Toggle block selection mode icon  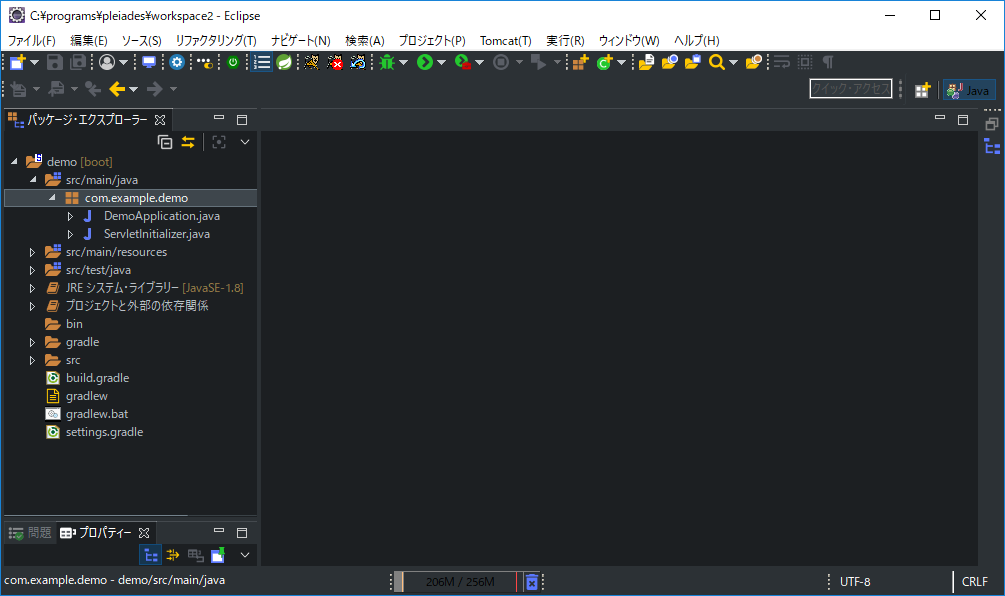coord(805,62)
